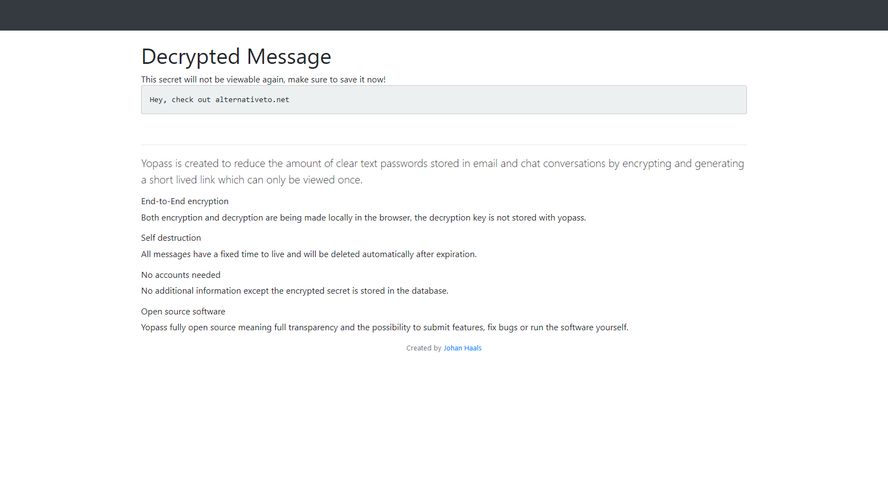Image resolution: width=888 pixels, height=500 pixels.
Task: Click the 'alternativeto.net' text in the secret
Action: 252,100
